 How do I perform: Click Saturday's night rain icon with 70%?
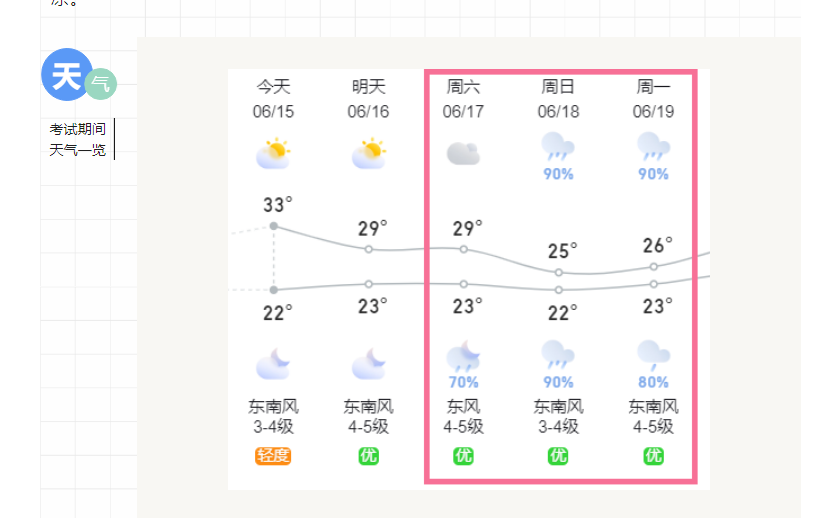(x=463, y=357)
